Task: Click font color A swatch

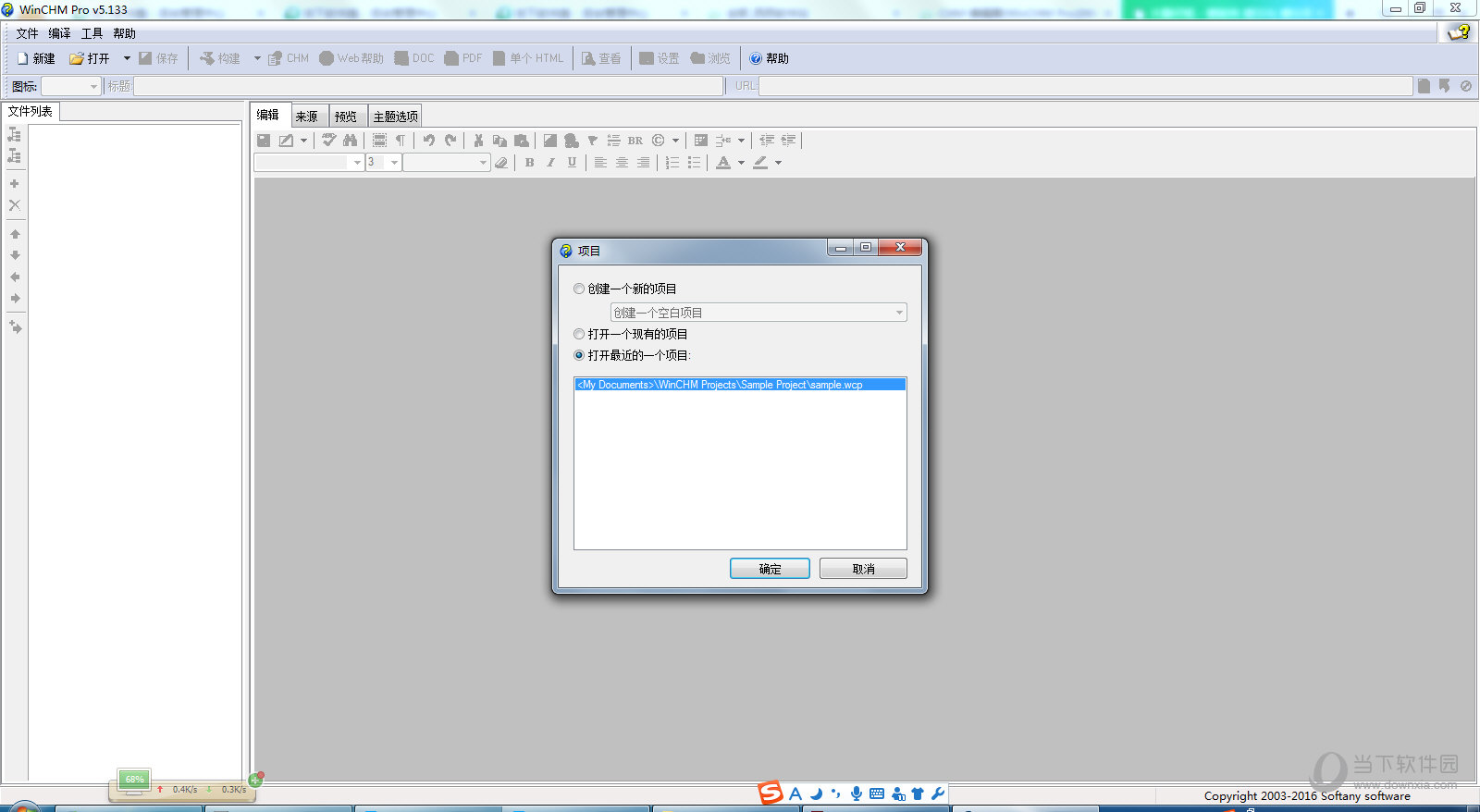Action: (723, 163)
